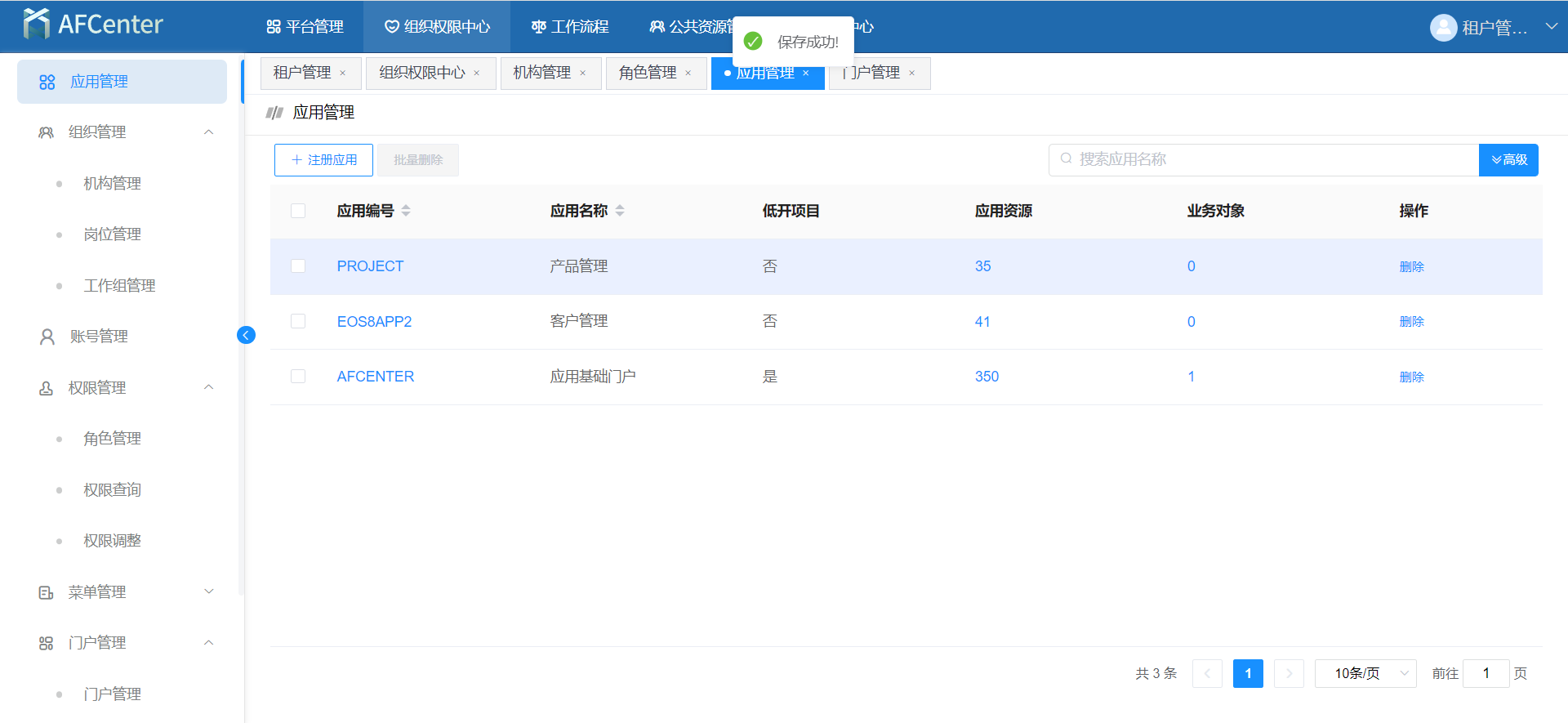This screenshot has width=1568, height=723.
Task: Open the AFCENTER application link
Action: pos(375,377)
